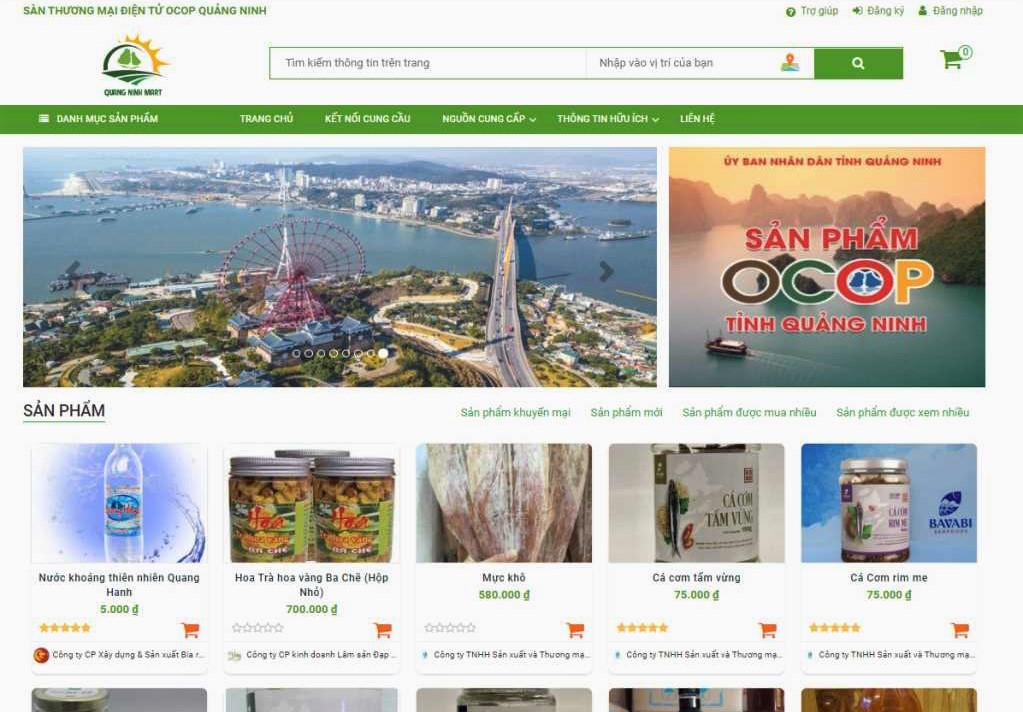Select the last carousel indicator dot

click(x=383, y=353)
